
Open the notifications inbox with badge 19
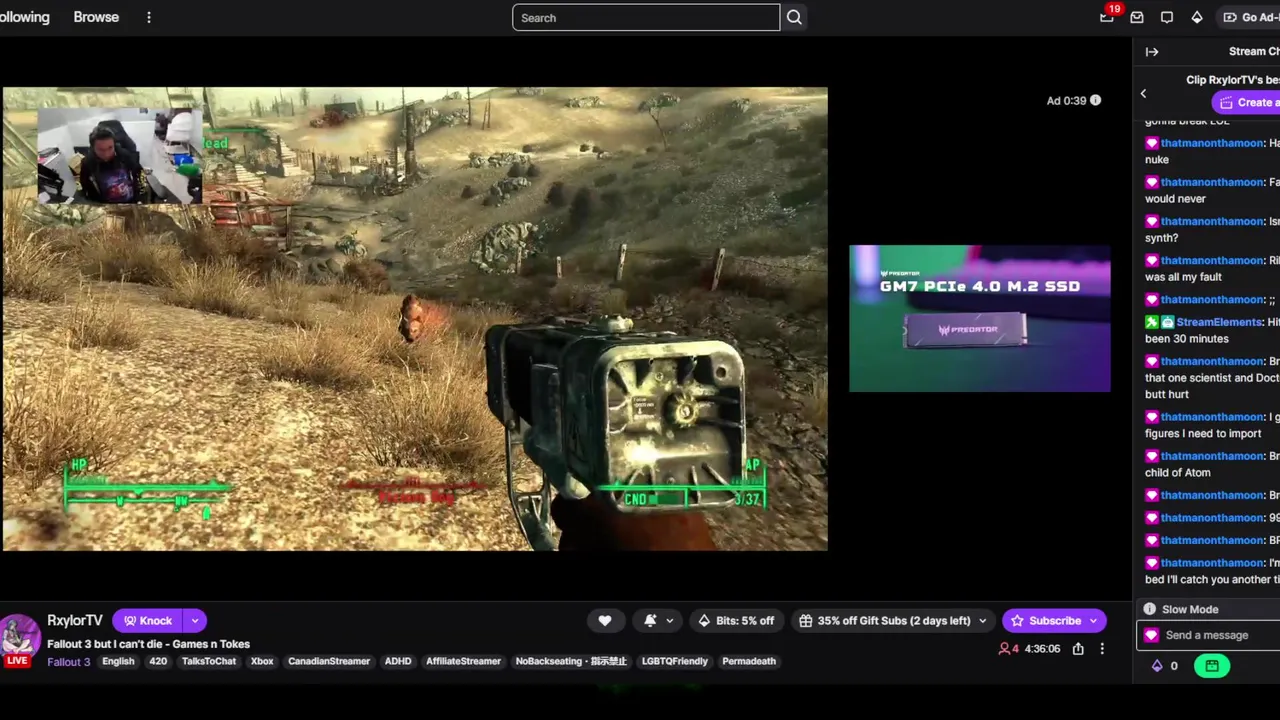tap(1107, 17)
